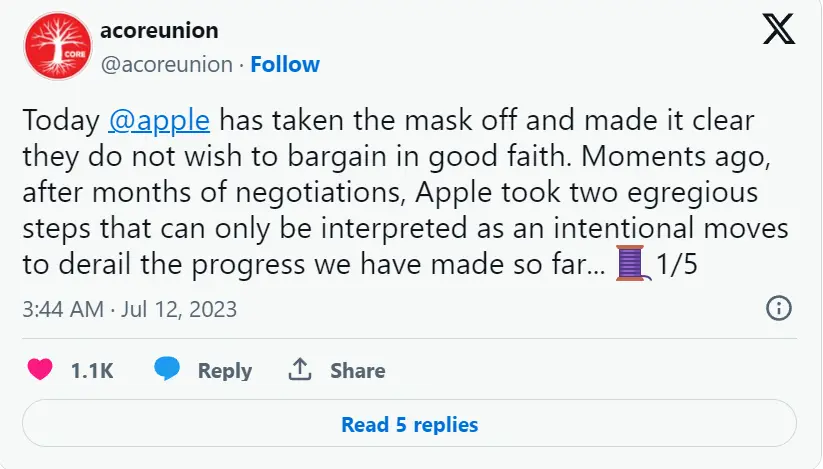This screenshot has height=469, width=823.
Task: Click the X logo icon
Action: coord(779,29)
